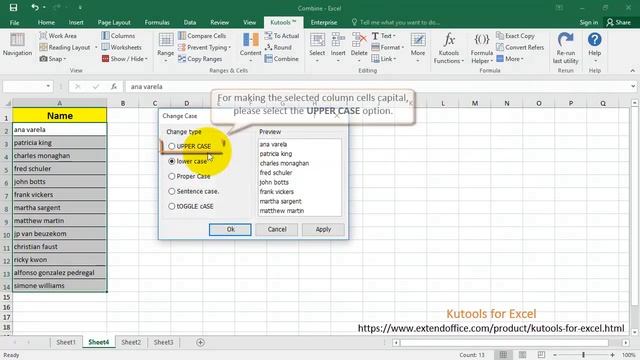This screenshot has width=640, height=360.
Task: Select the Proper Case radio option
Action: point(172,176)
